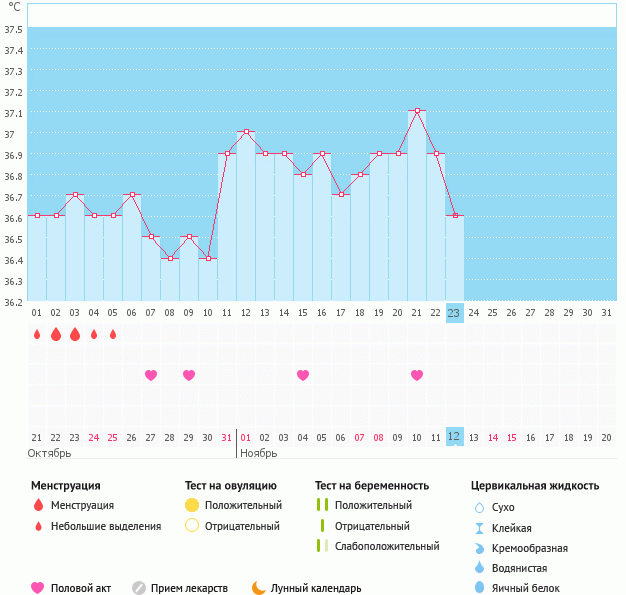This screenshot has width=626, height=595.
Task: Click the temperature point at cycle day 12
Action: (x=246, y=132)
